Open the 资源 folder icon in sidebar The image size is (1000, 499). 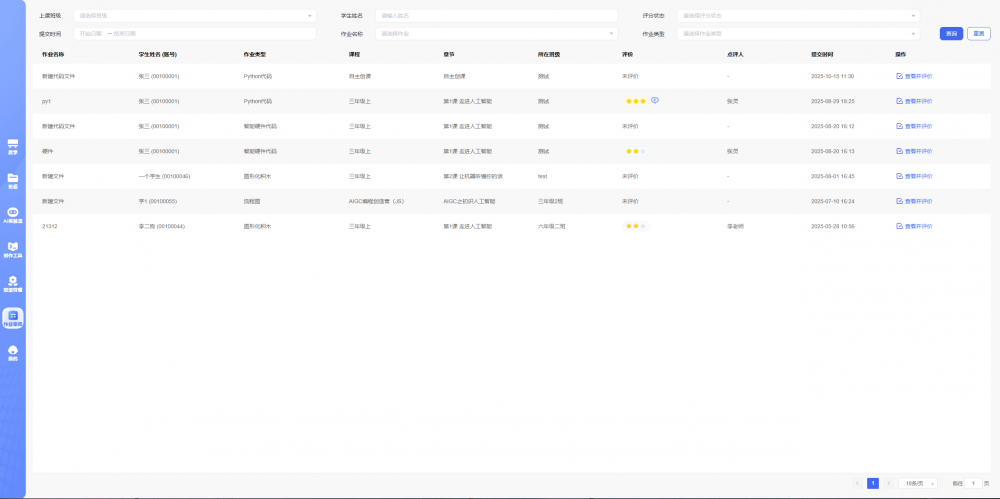pos(13,180)
